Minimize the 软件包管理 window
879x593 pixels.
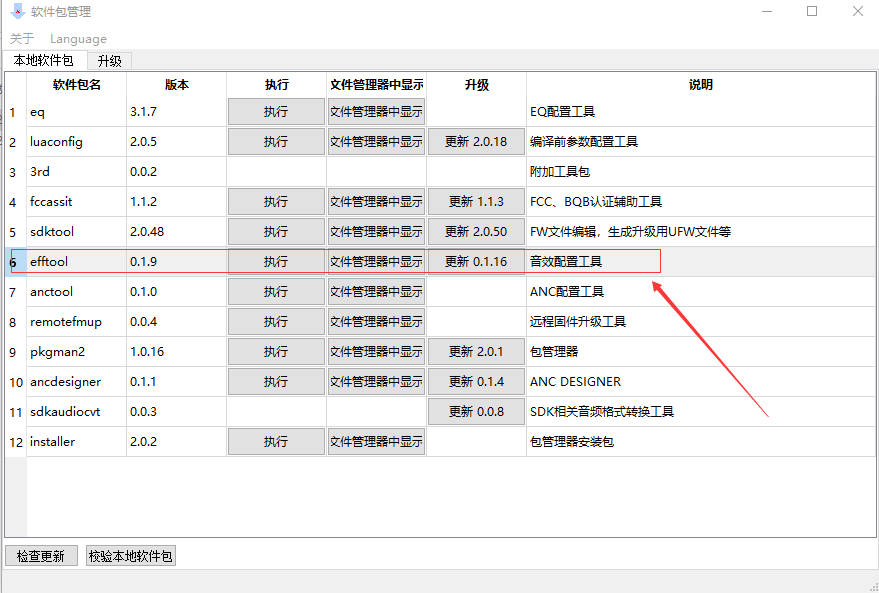point(767,11)
